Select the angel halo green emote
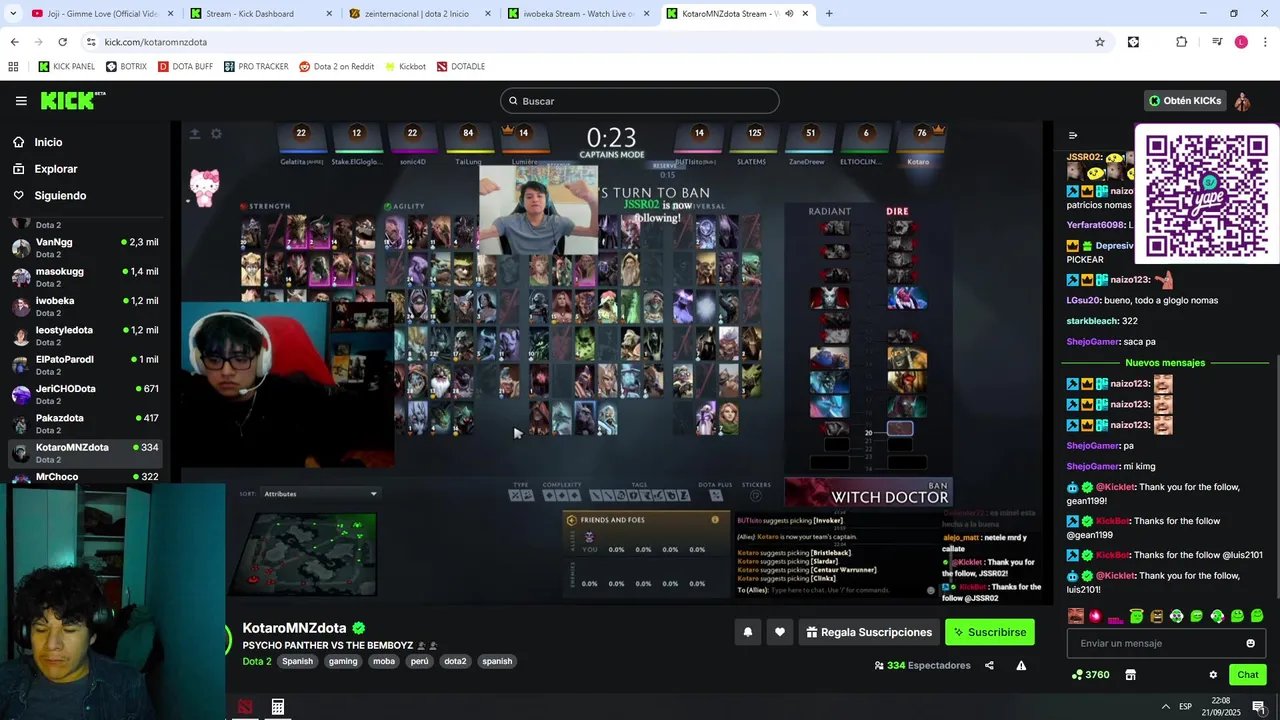The width and height of the screenshot is (1280, 720). point(1136,616)
